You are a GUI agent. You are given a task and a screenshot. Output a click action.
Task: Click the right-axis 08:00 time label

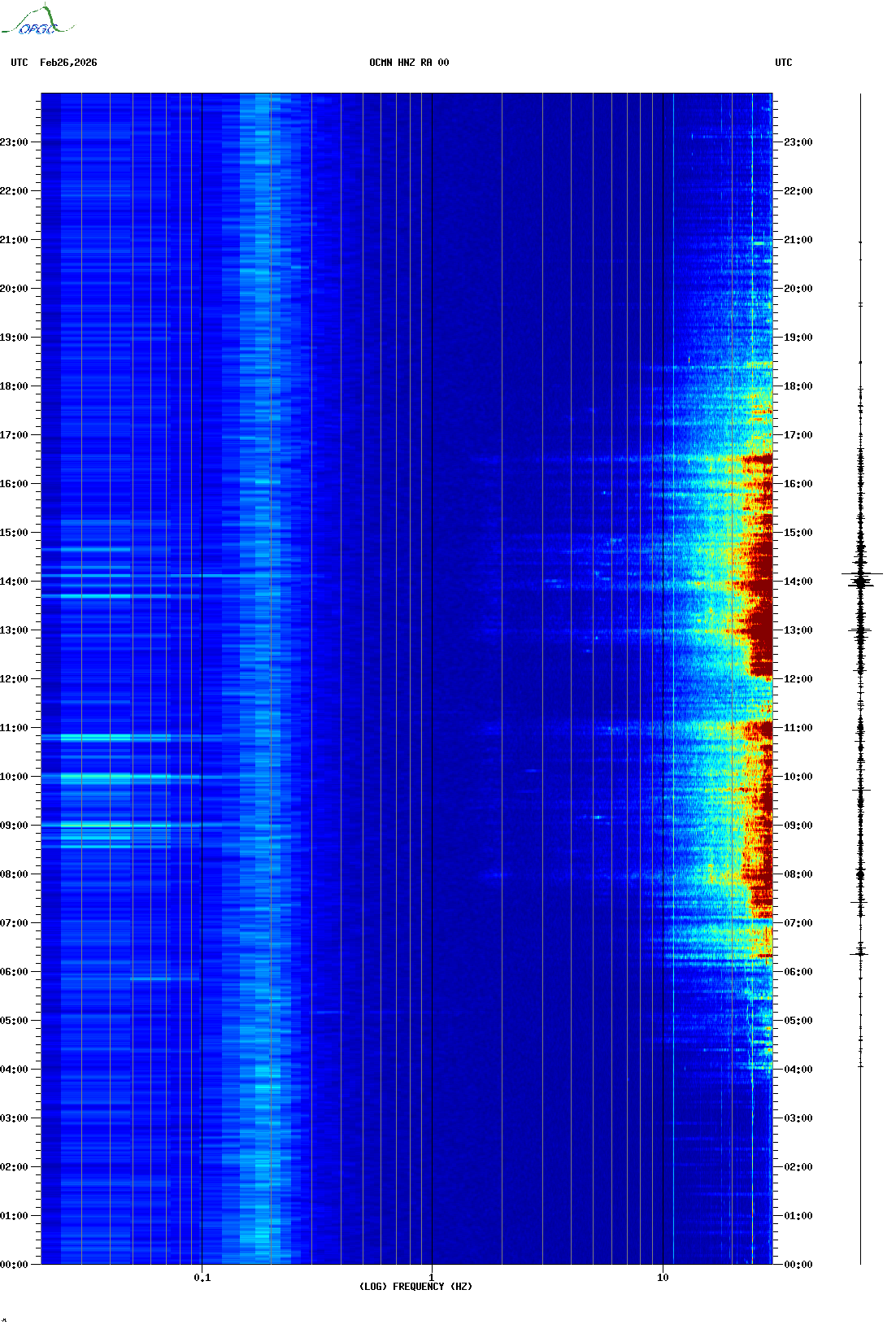click(798, 874)
